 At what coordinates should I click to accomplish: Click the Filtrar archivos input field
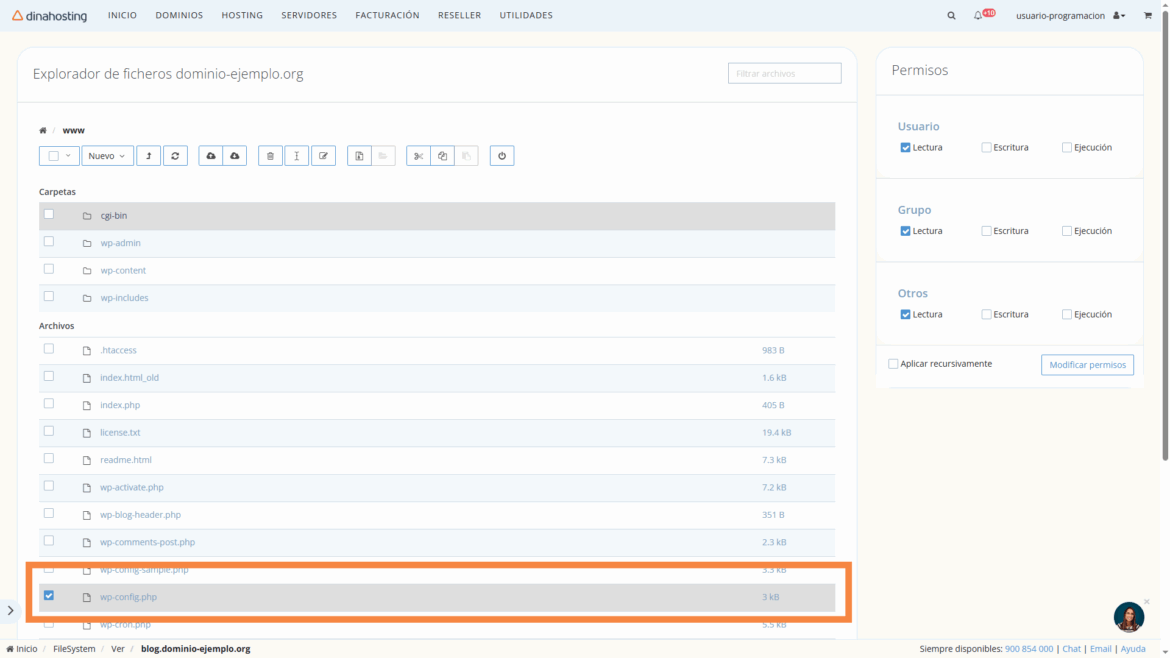pos(784,73)
